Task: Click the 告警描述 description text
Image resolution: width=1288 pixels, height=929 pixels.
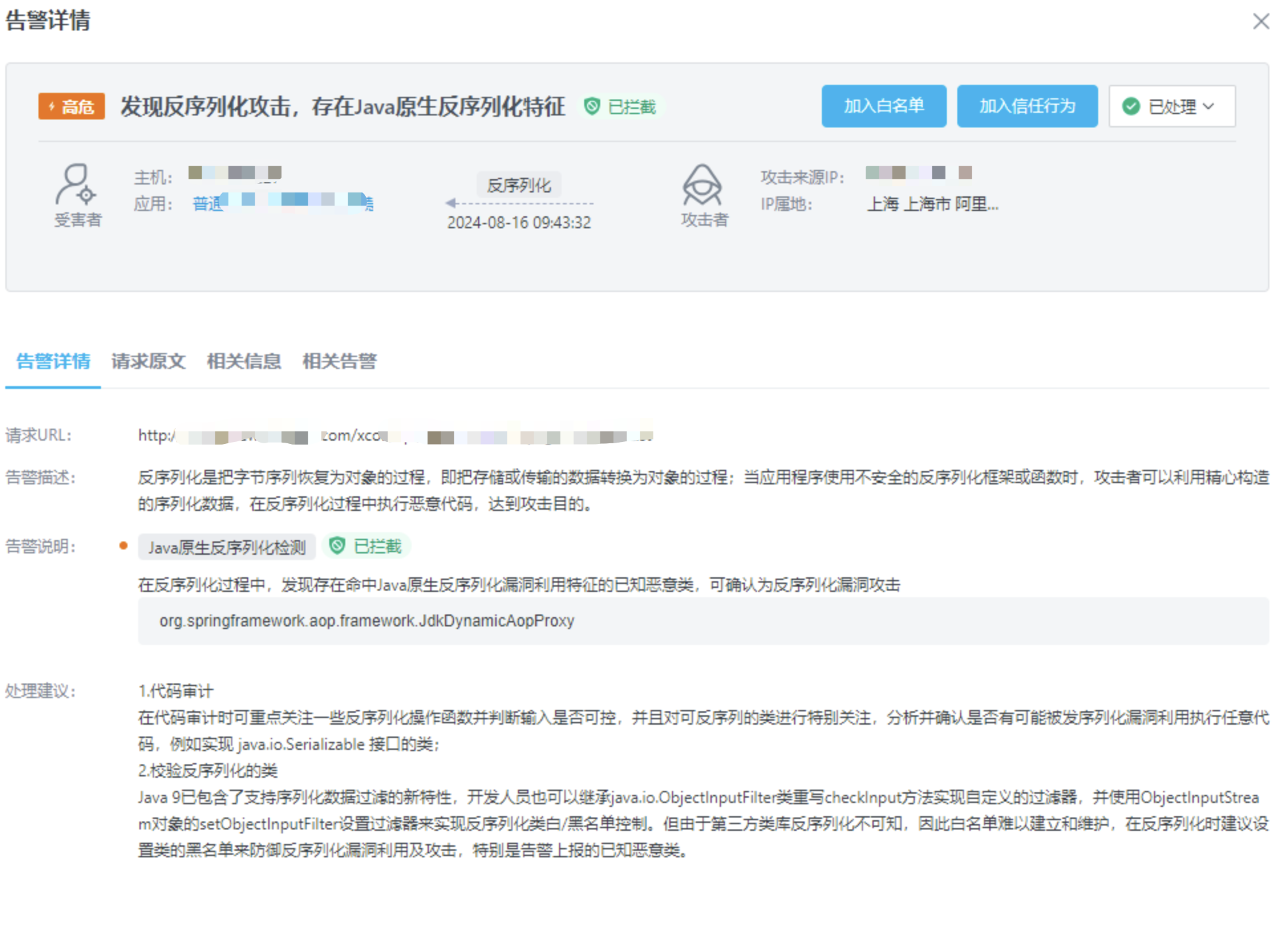Action: coord(704,490)
